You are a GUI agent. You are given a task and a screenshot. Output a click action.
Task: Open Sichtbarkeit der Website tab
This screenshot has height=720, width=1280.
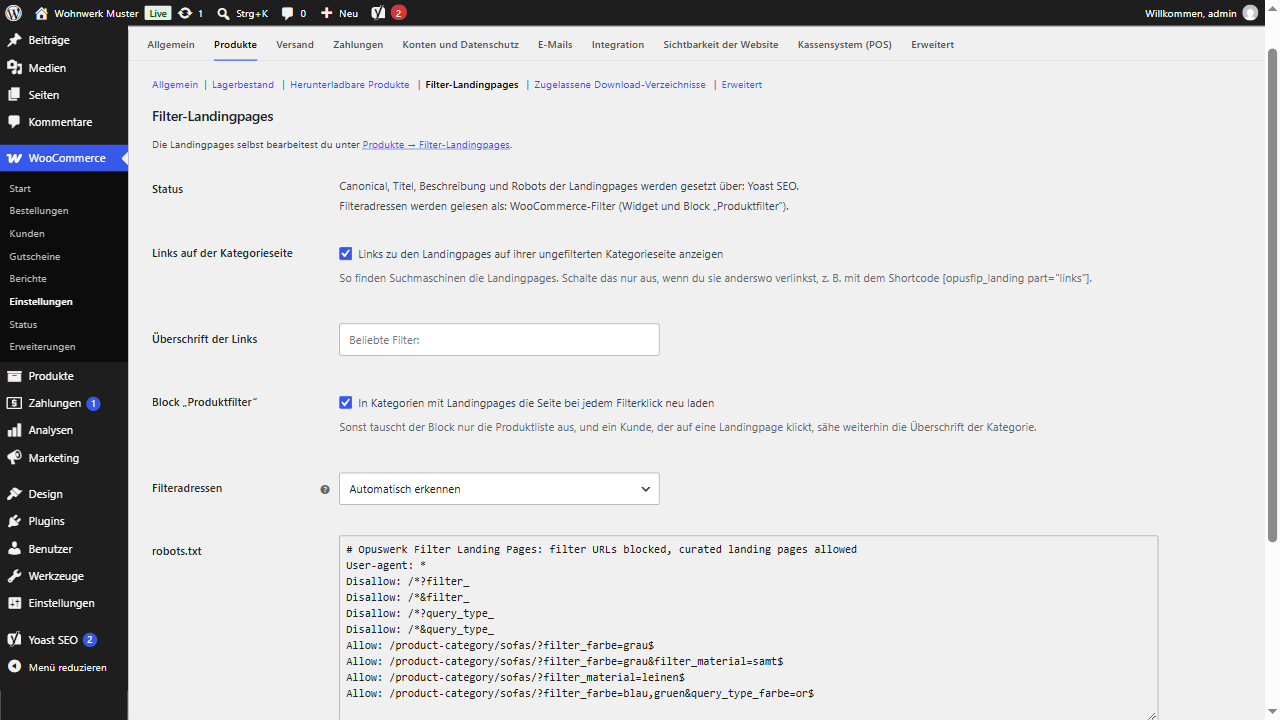721,45
